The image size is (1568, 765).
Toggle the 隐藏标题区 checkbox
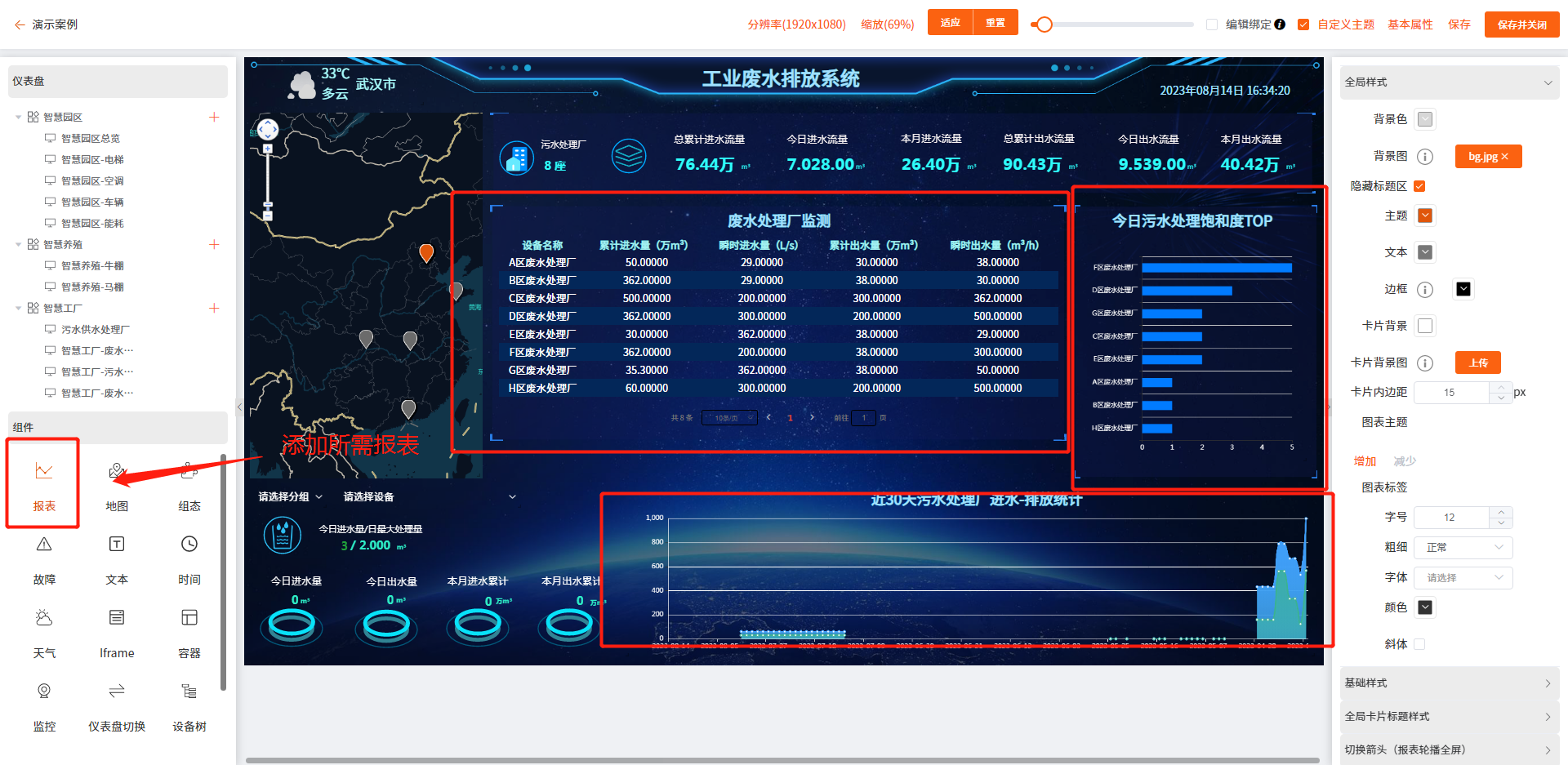[x=1419, y=186]
